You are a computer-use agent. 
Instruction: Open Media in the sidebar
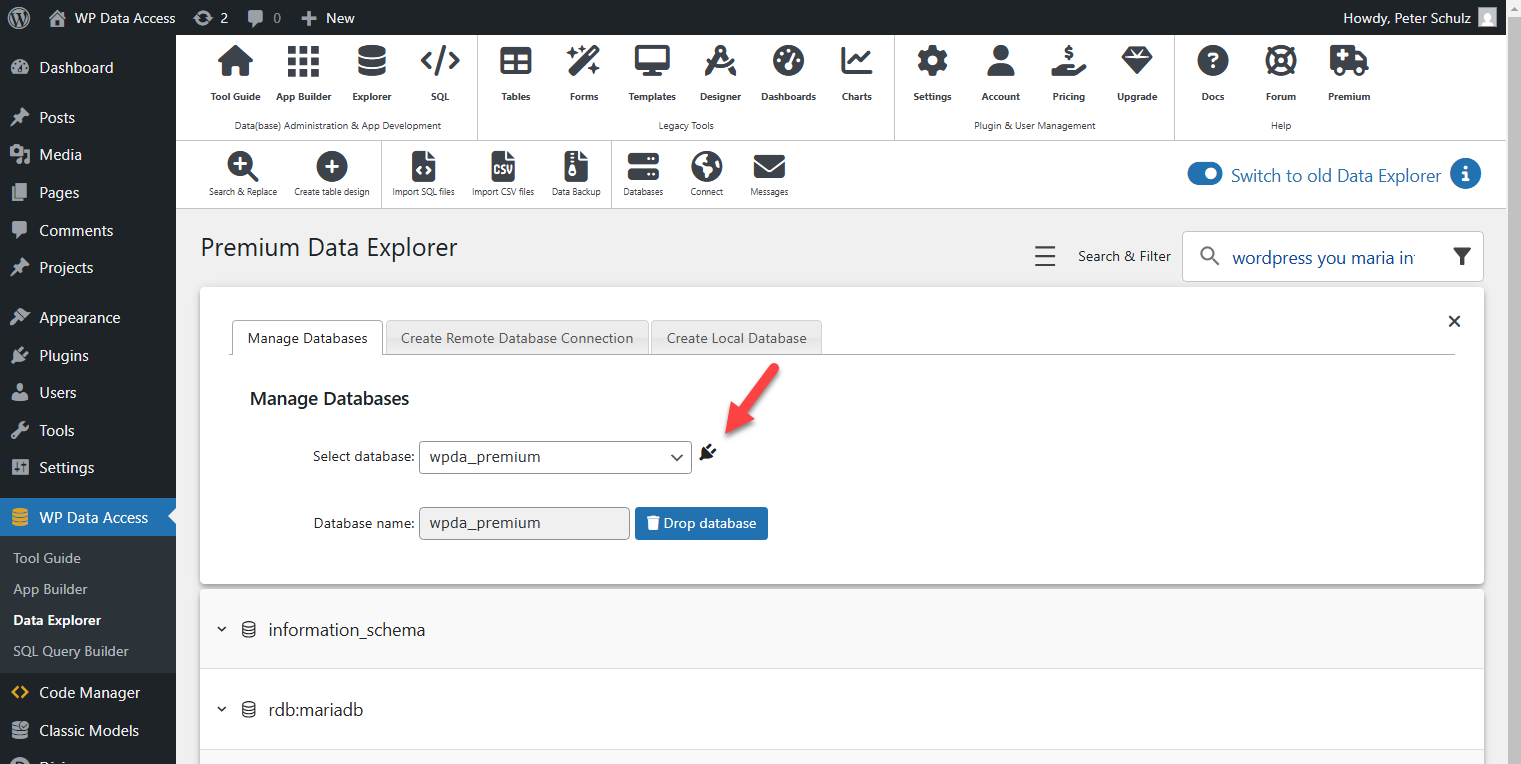[60, 155]
